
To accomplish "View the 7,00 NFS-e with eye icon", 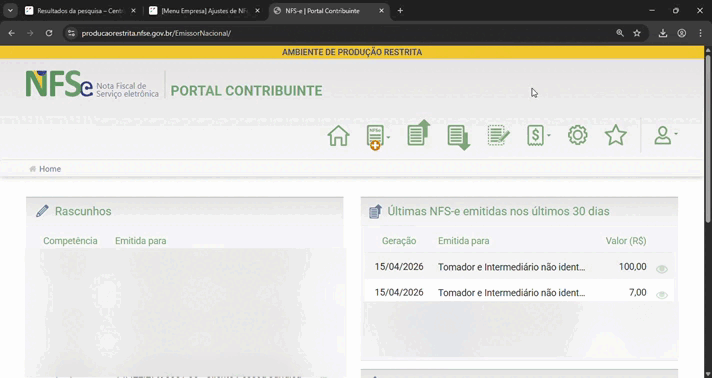I will [662, 295].
